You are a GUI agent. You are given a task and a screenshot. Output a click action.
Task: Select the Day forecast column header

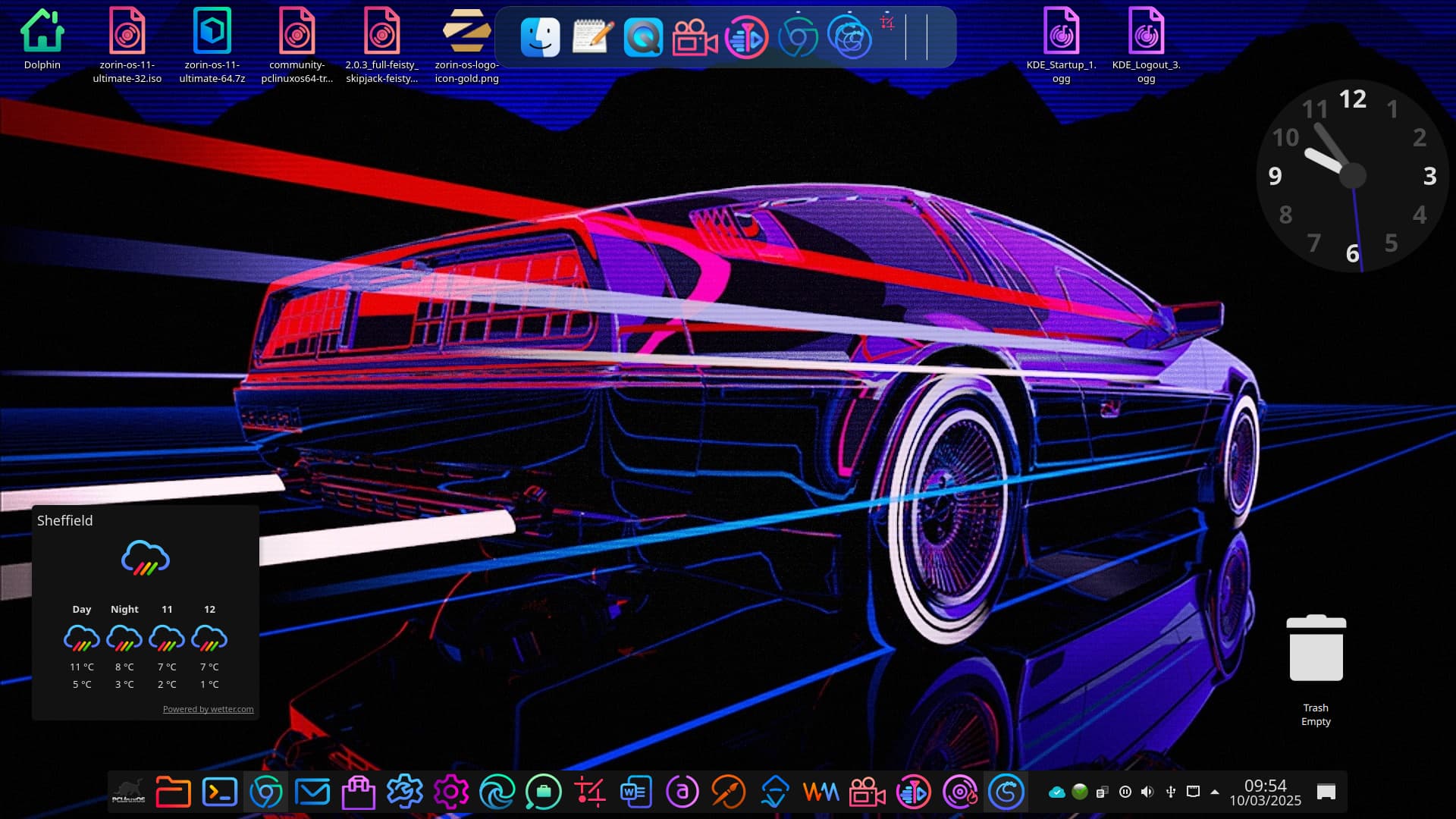click(81, 609)
